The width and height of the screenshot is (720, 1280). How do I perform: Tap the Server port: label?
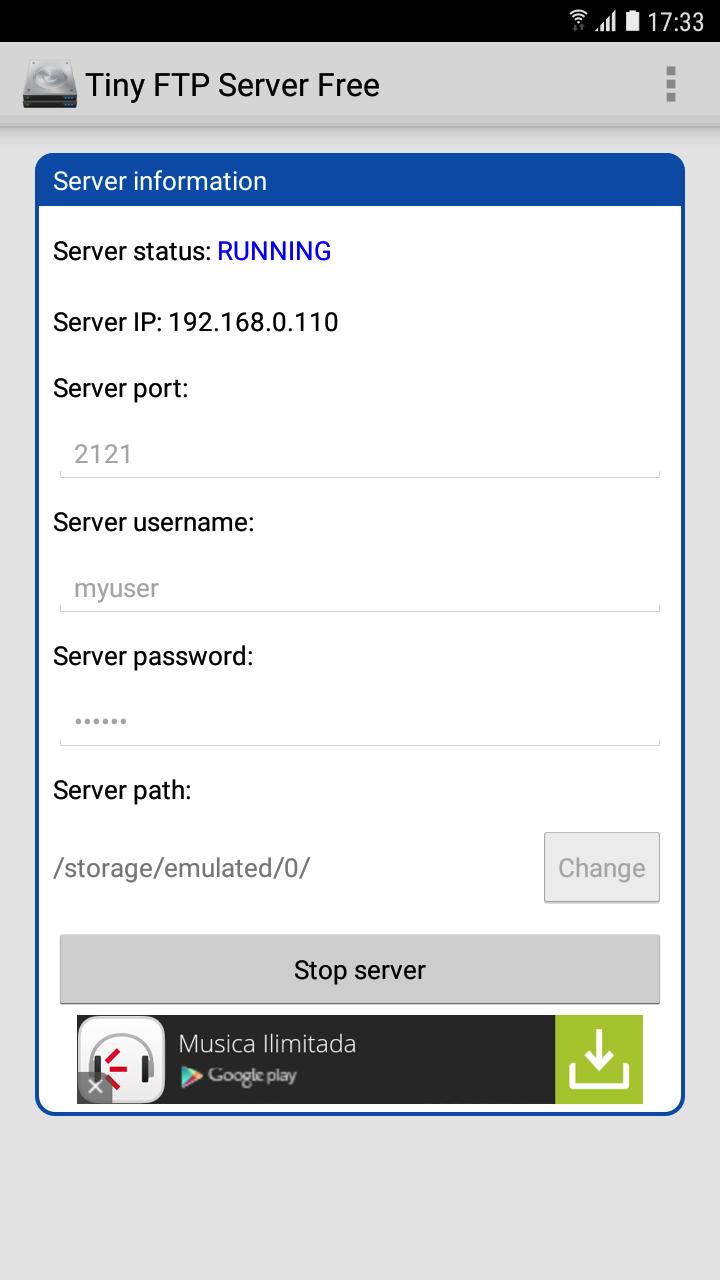[121, 389]
